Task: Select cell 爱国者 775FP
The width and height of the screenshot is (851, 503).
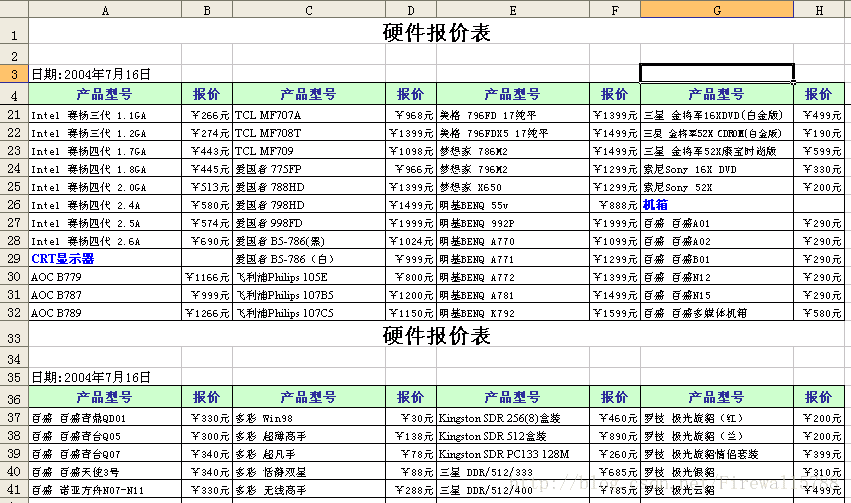Action: (309, 169)
